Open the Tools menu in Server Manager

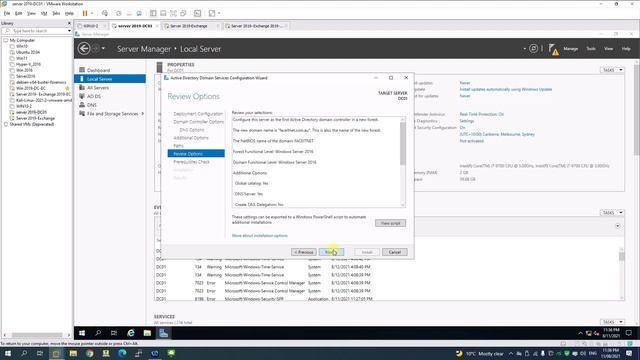591,49
